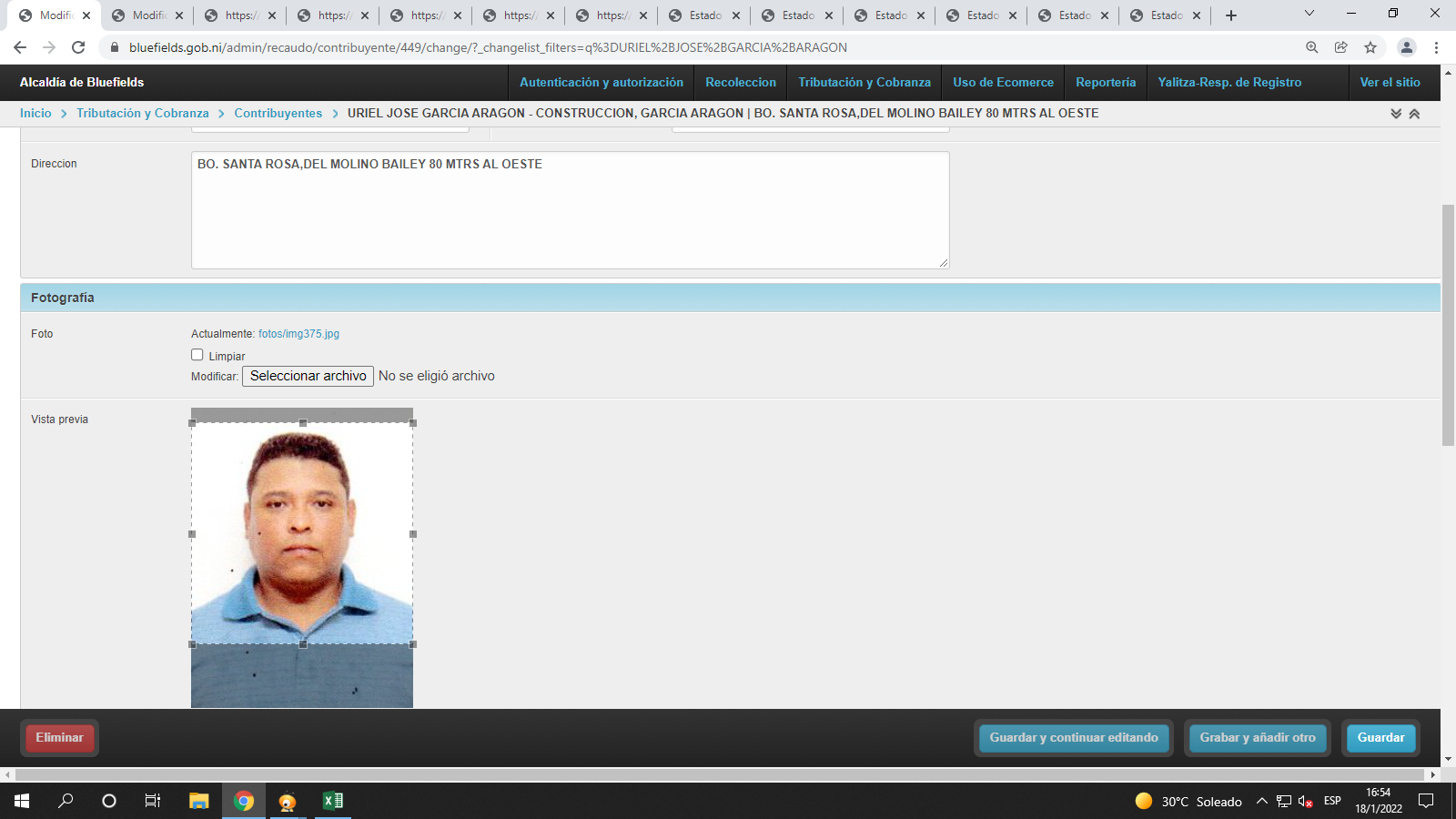Open File Explorer from taskbar

(x=198, y=801)
